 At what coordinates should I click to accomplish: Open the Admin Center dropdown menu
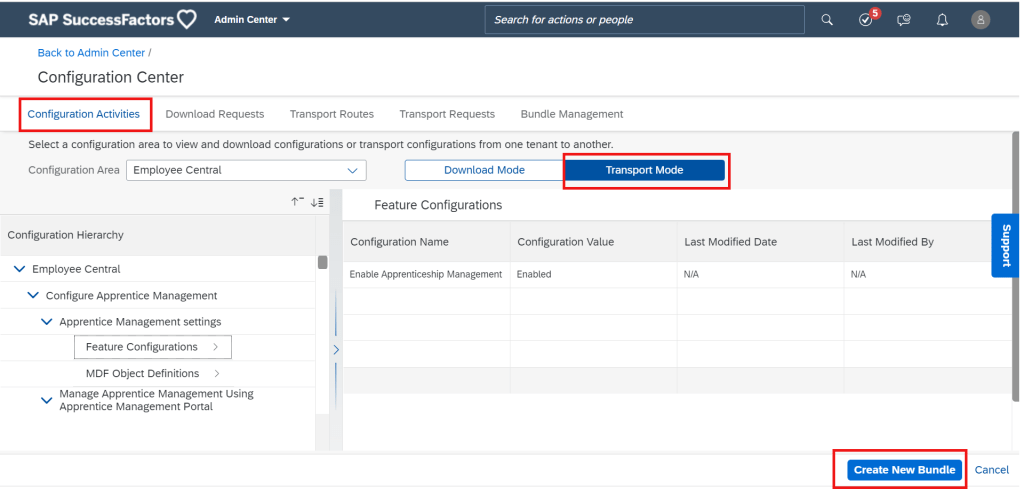pos(252,19)
